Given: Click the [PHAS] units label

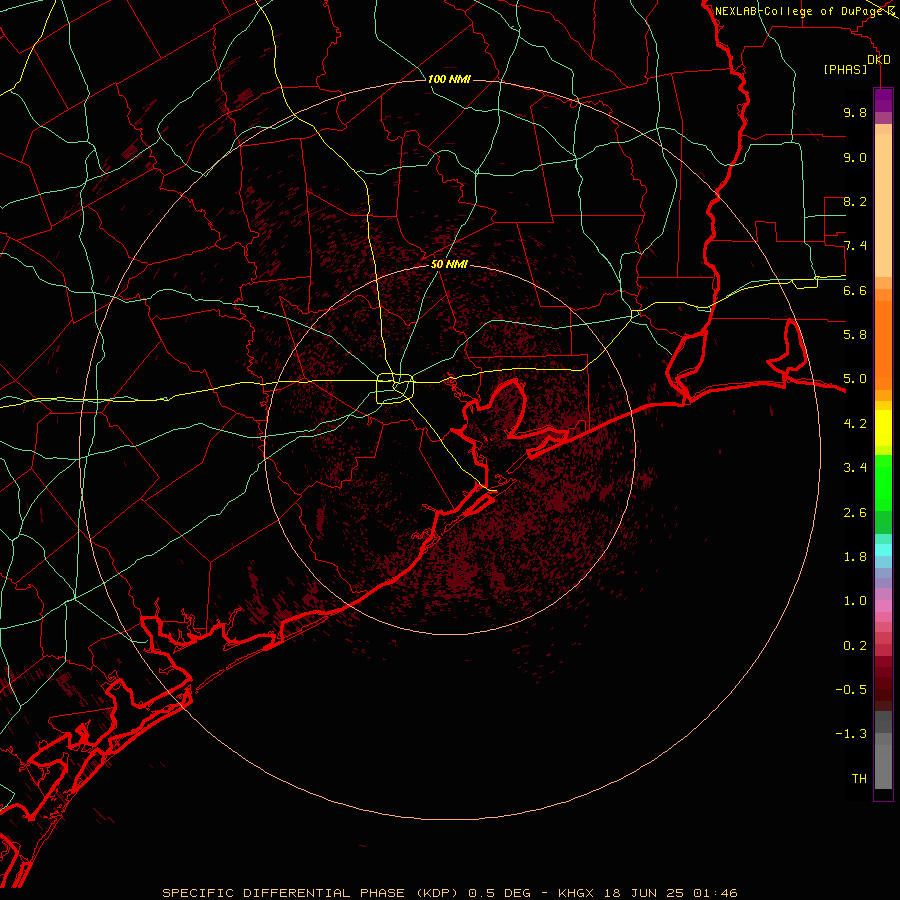Looking at the screenshot, I should pyautogui.click(x=845, y=69).
